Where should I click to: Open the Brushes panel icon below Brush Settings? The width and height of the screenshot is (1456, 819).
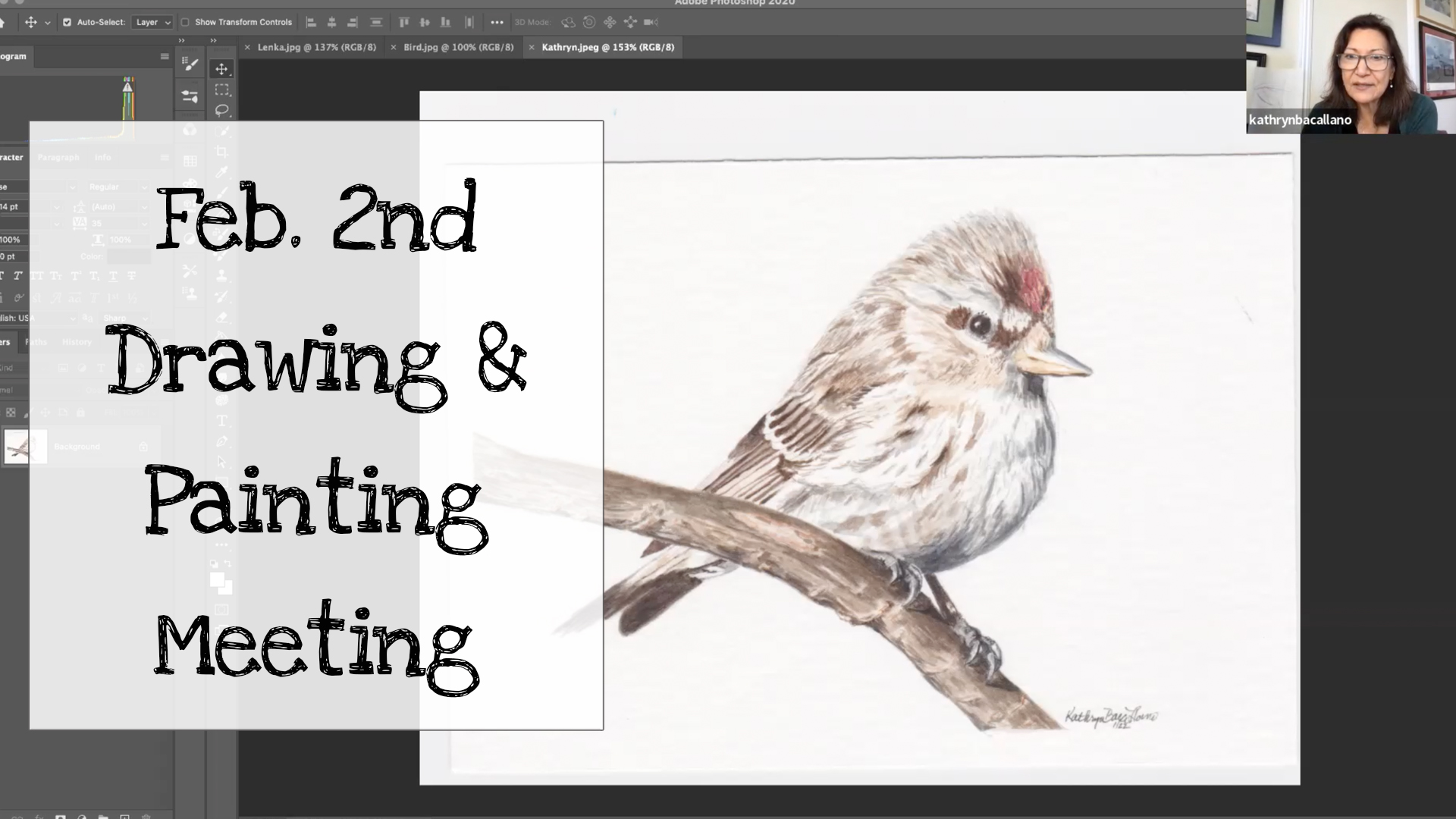190,96
